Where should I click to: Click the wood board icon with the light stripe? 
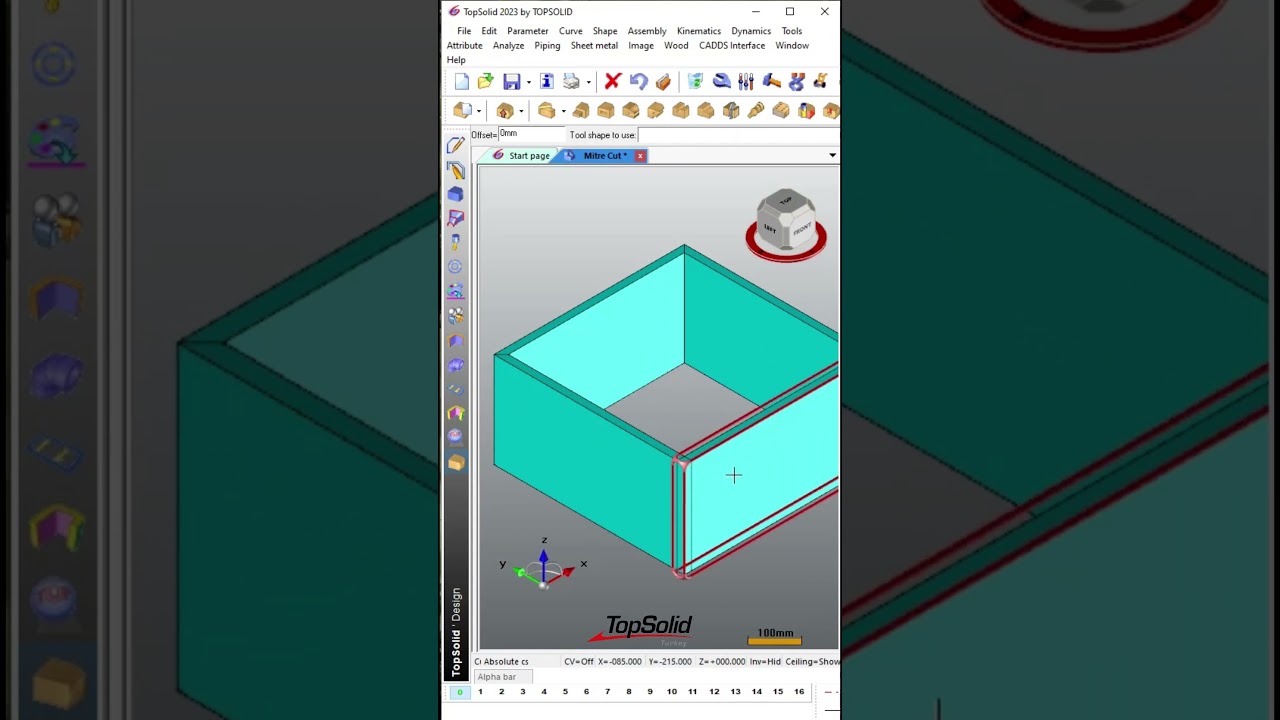[546, 111]
